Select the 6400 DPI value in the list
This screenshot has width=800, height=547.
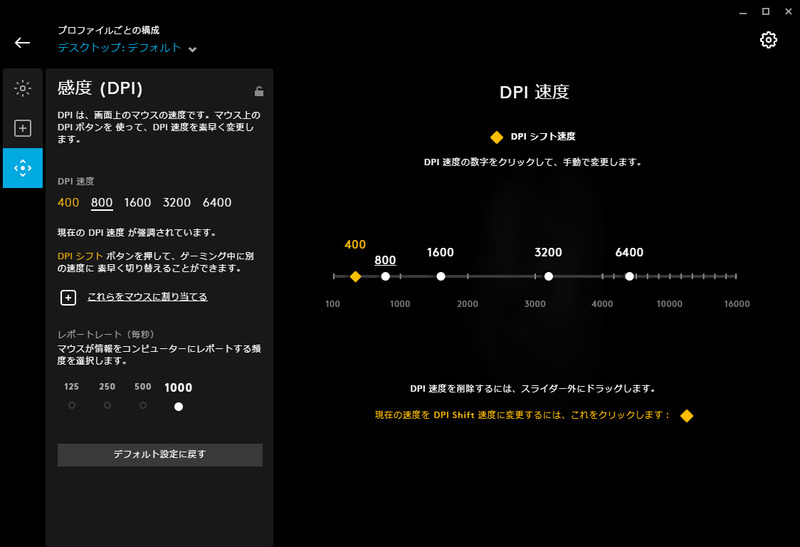coord(217,203)
